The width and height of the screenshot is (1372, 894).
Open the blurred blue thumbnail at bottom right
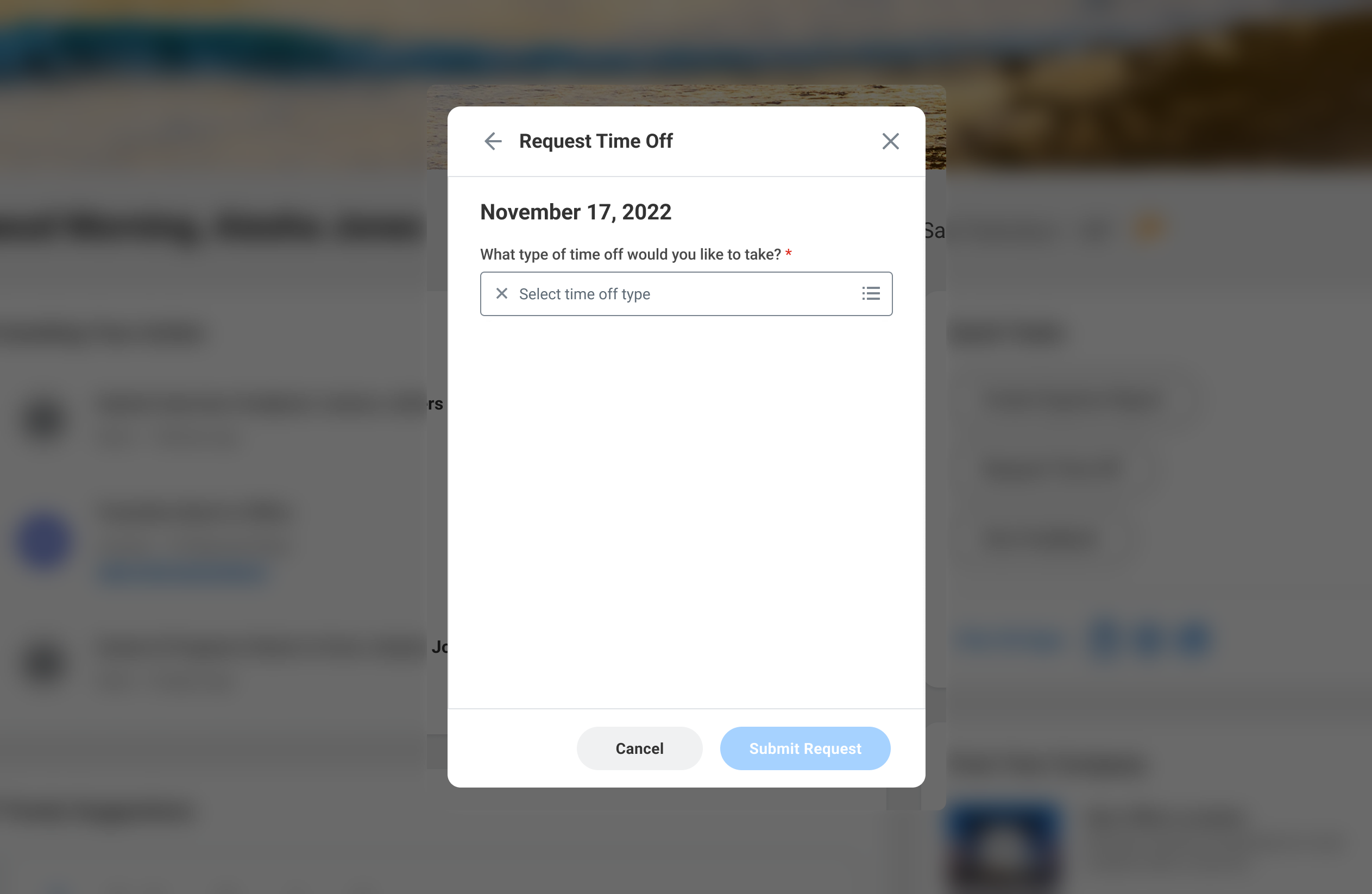(1004, 847)
